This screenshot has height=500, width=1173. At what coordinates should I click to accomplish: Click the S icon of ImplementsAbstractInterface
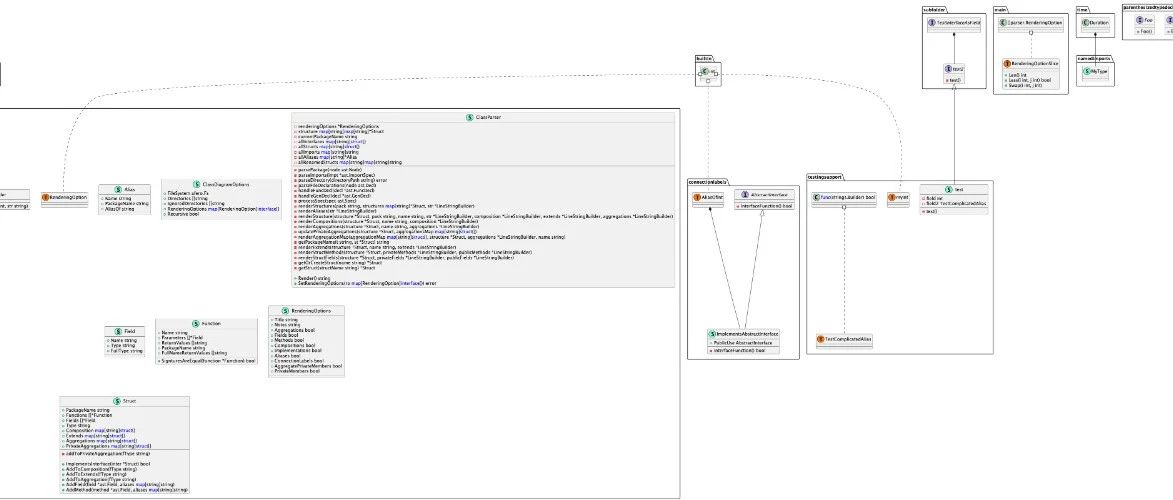pos(712,334)
